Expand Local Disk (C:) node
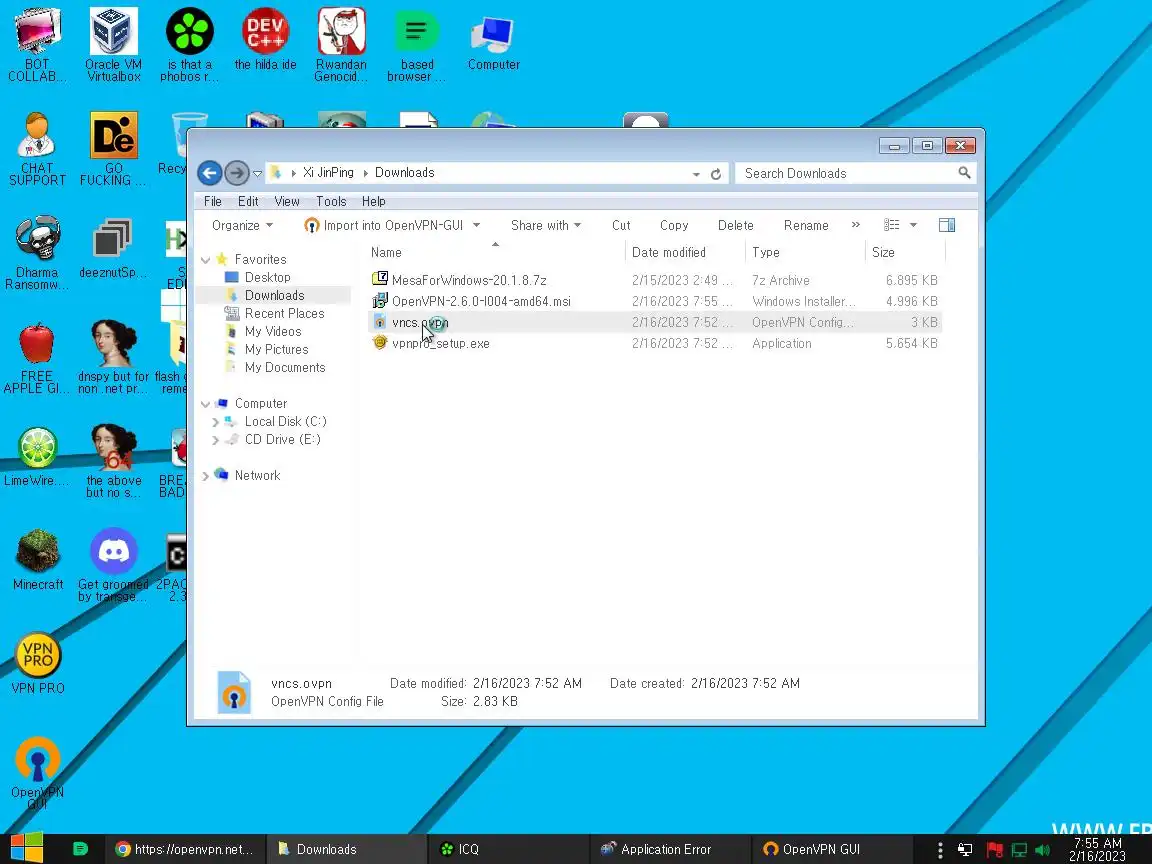The height and width of the screenshot is (864, 1152). pyautogui.click(x=215, y=422)
